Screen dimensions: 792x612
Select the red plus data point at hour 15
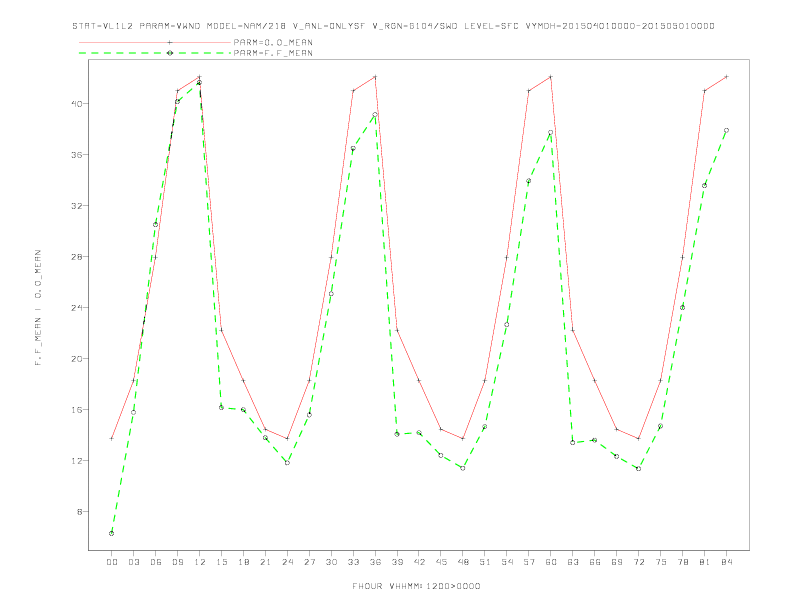point(221,330)
